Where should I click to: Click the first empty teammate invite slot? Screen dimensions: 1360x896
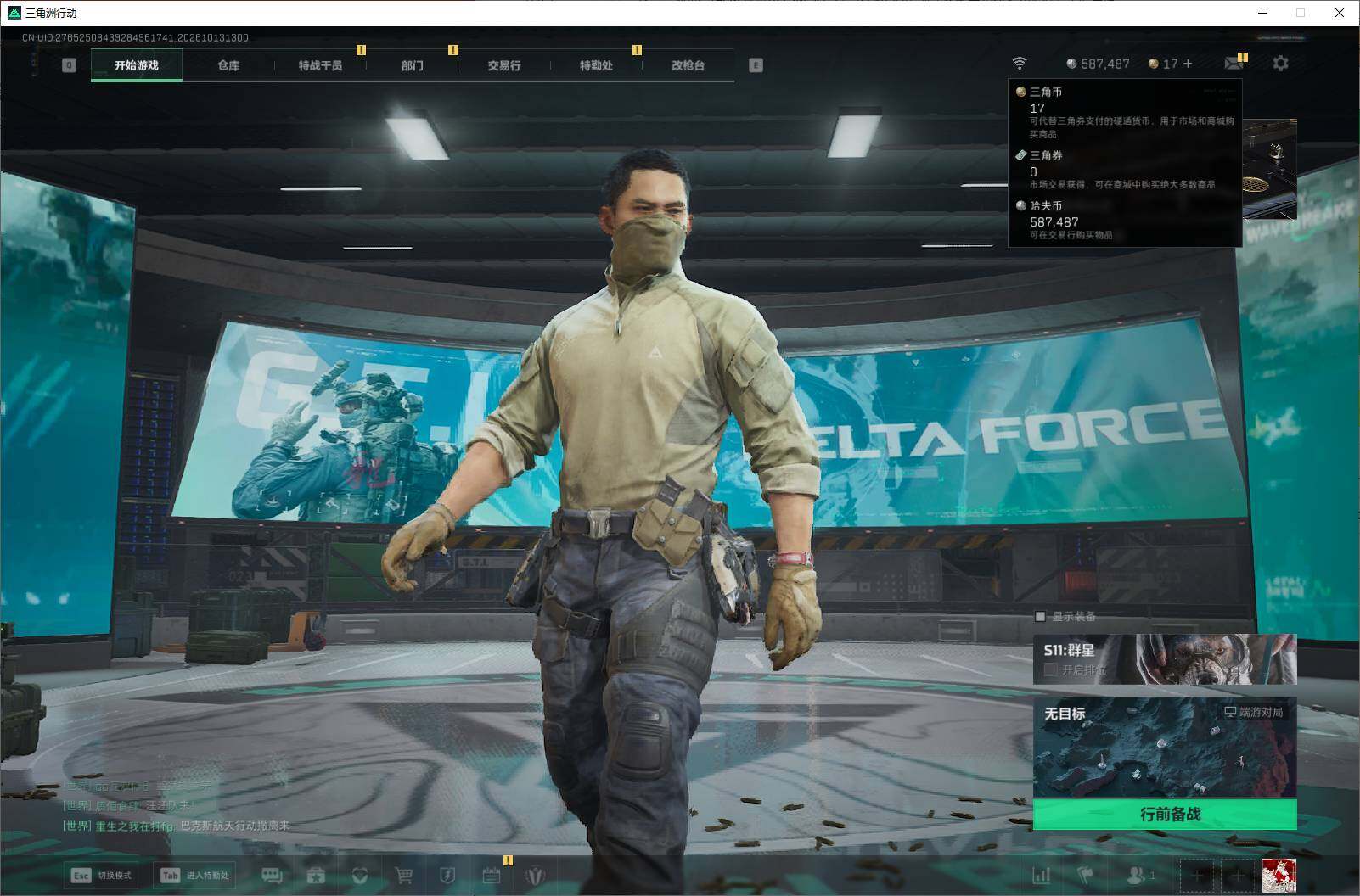[1198, 875]
